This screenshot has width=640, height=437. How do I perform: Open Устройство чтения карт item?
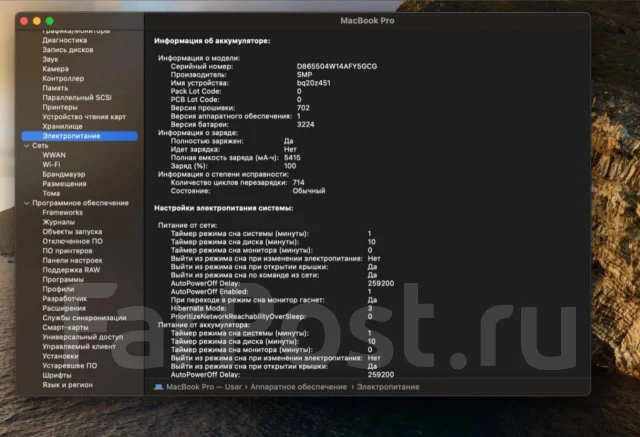(x=84, y=117)
